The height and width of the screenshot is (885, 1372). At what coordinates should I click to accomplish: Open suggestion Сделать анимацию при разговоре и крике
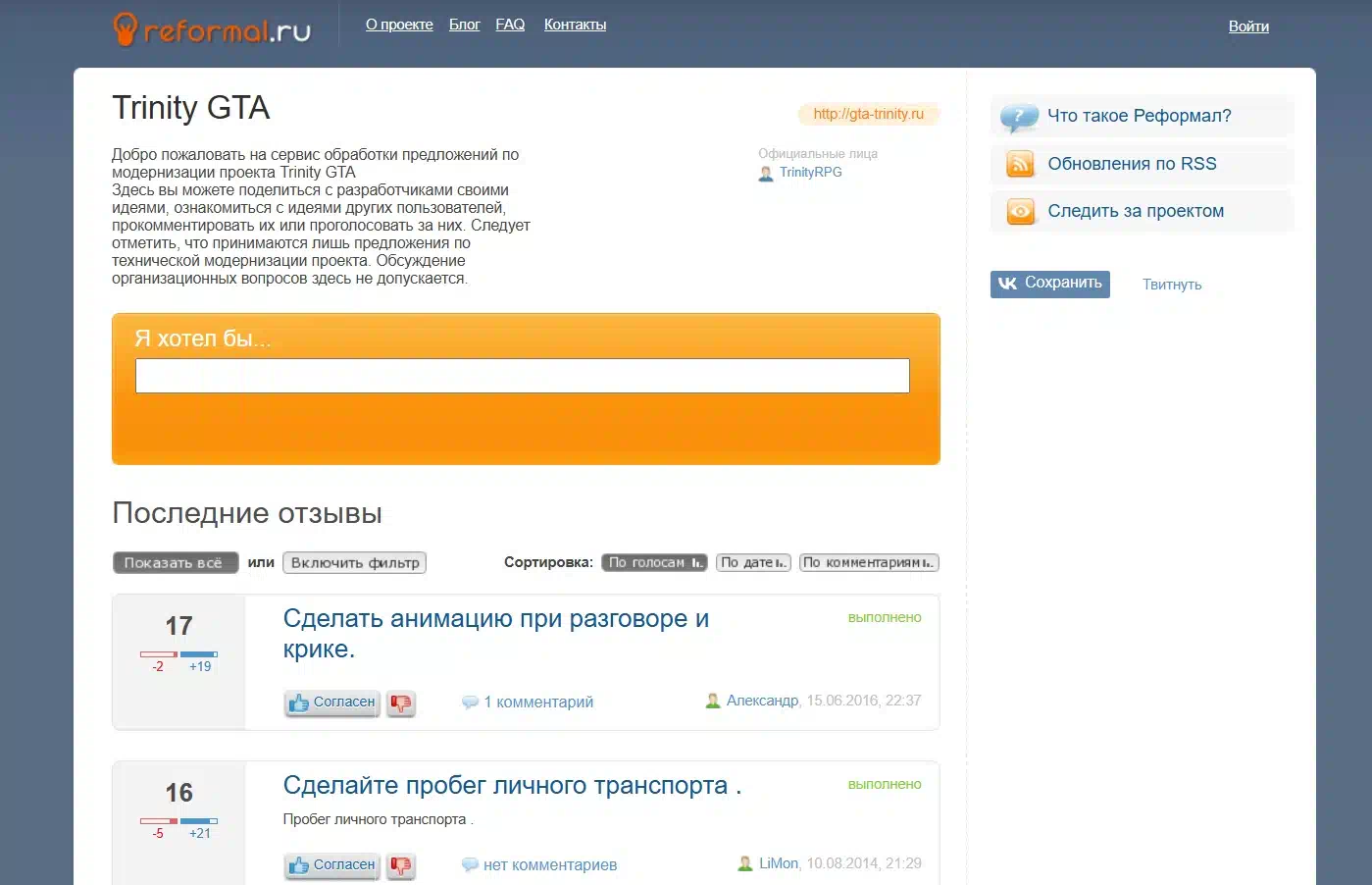coord(496,634)
